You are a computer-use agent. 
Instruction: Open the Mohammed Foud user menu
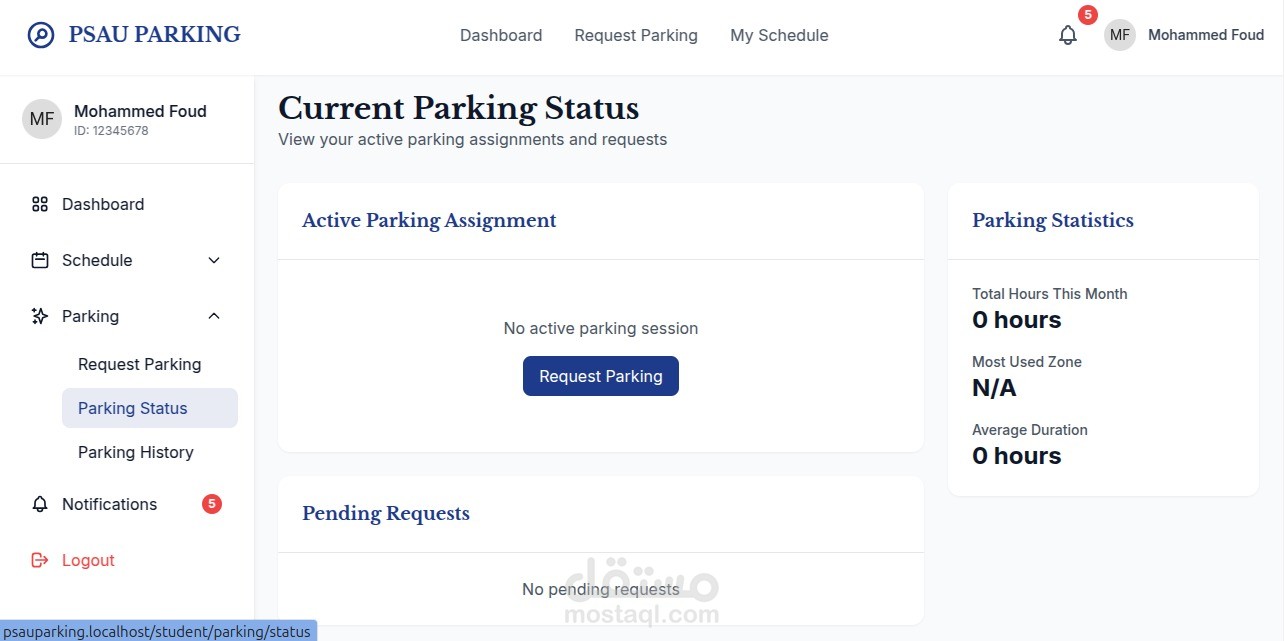[x=1206, y=35]
